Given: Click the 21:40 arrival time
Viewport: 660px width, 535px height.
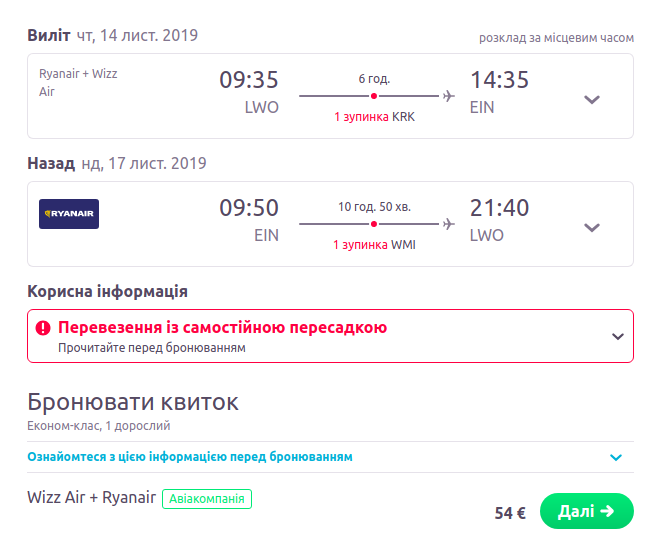Looking at the screenshot, I should 499,208.
